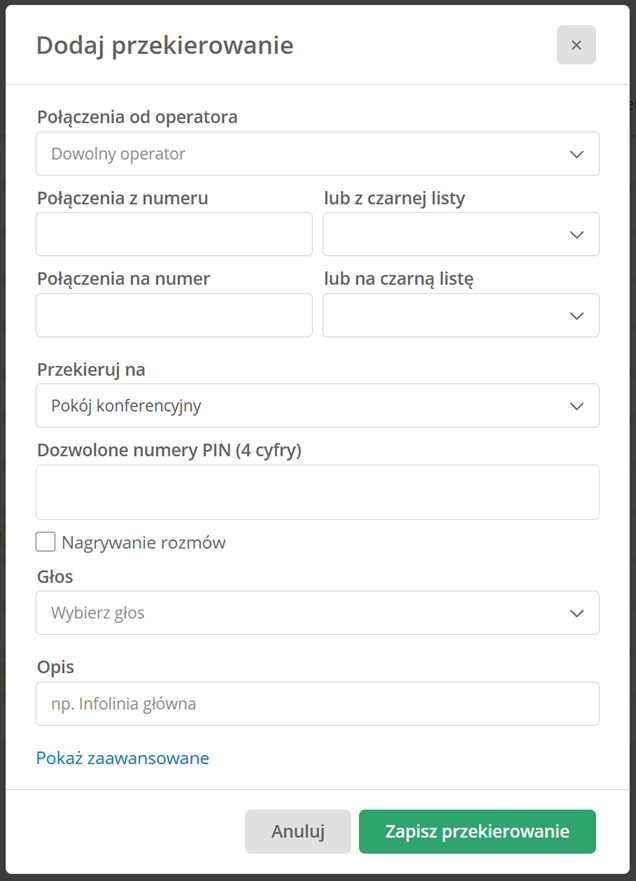Close the Dodaj przekierowanie dialog with X
Screen dimensions: 636x881
(x=576, y=45)
